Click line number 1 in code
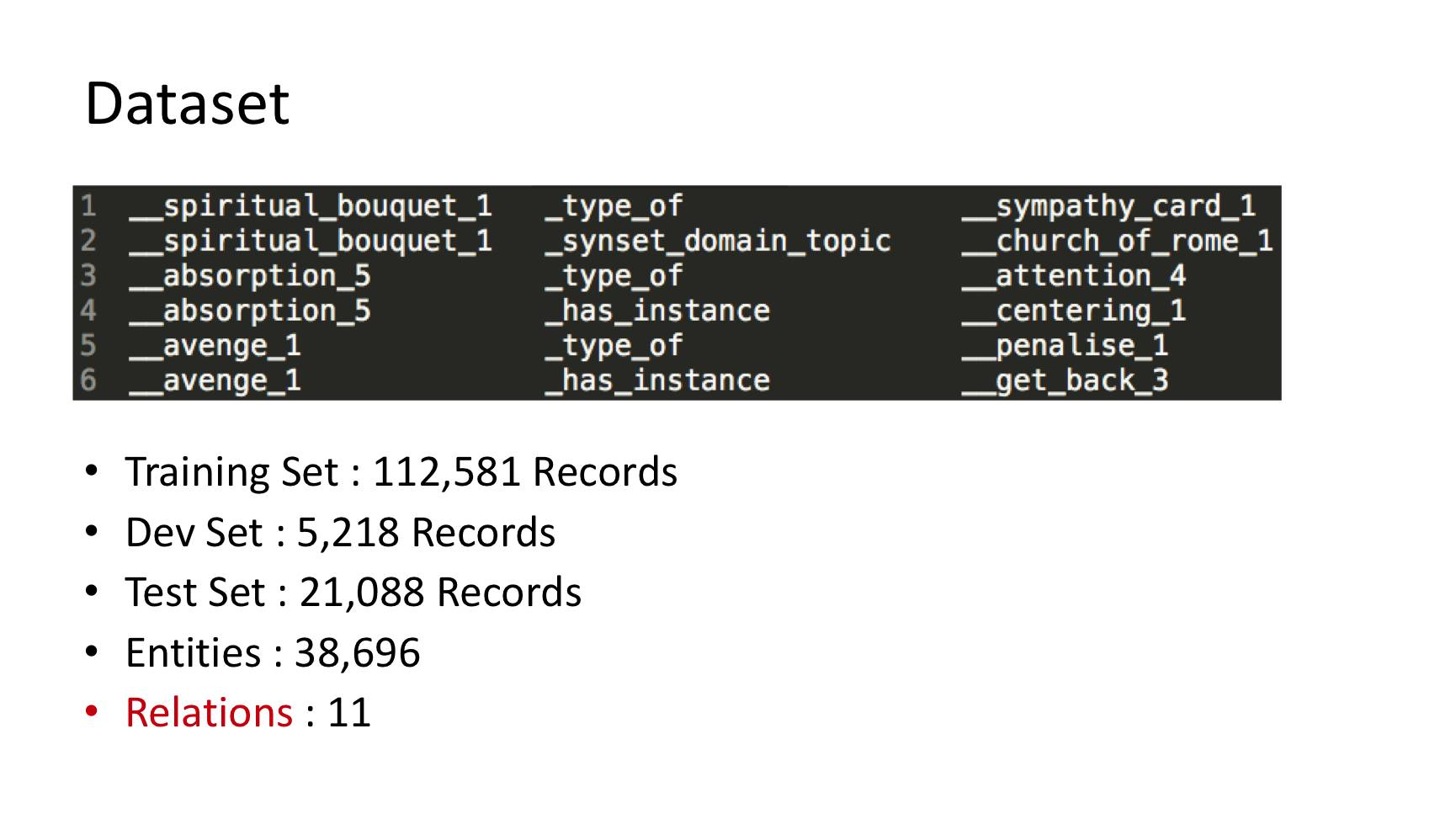This screenshot has width=1456, height=819. point(88,205)
